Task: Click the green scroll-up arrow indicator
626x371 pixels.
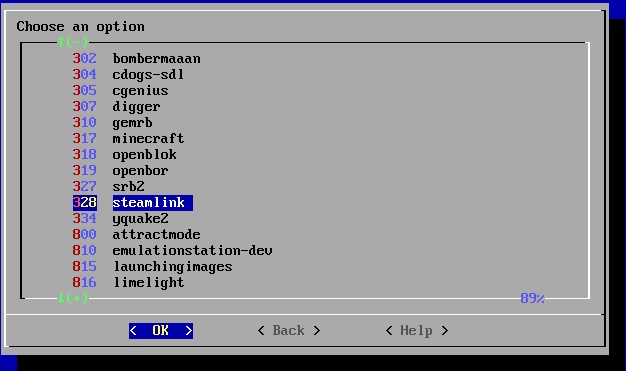Action: 73,42
